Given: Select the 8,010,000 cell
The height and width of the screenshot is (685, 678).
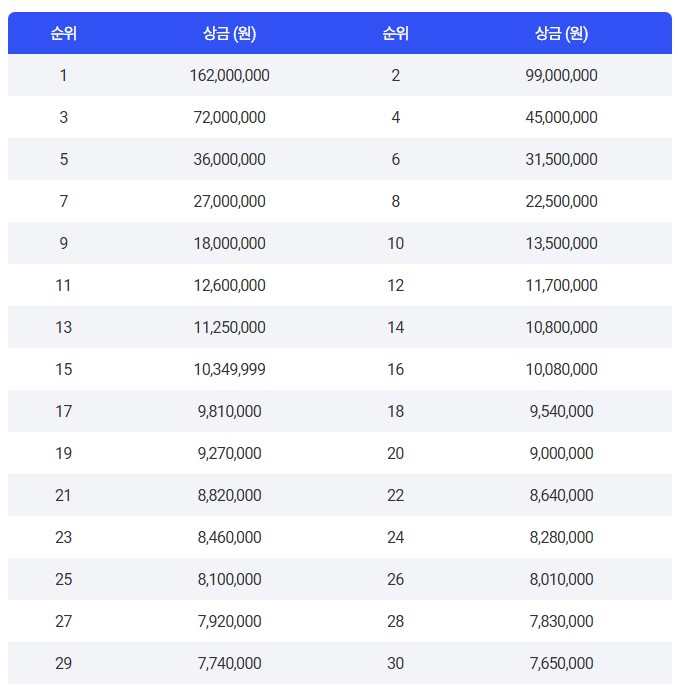Looking at the screenshot, I should pyautogui.click(x=561, y=579).
